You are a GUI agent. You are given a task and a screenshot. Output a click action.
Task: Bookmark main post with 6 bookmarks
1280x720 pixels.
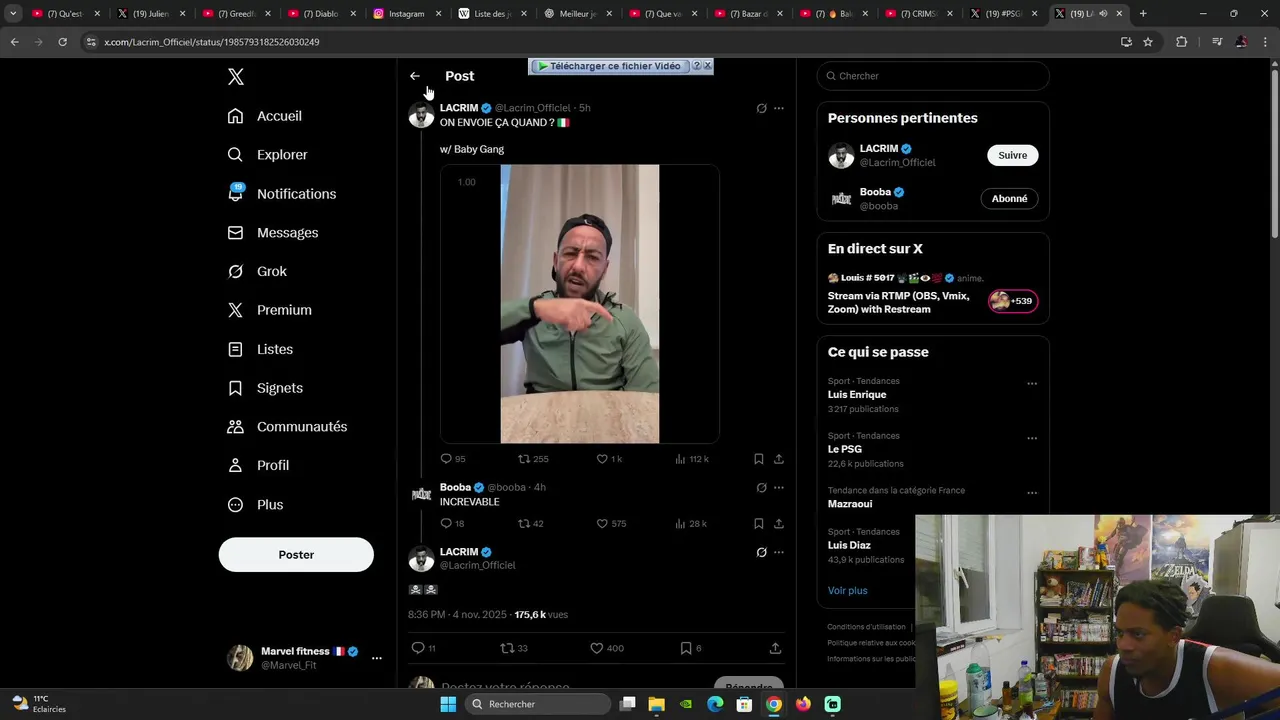(x=690, y=648)
